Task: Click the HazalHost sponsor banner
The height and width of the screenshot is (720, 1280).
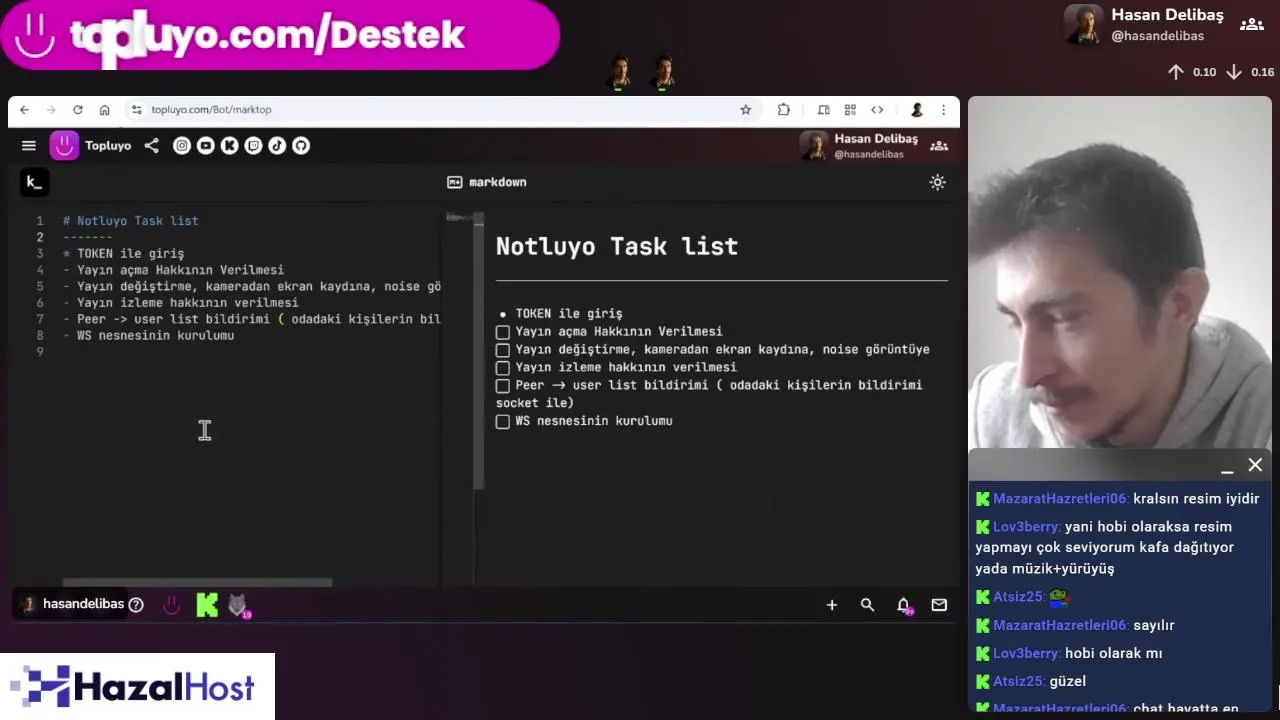Action: tap(137, 687)
